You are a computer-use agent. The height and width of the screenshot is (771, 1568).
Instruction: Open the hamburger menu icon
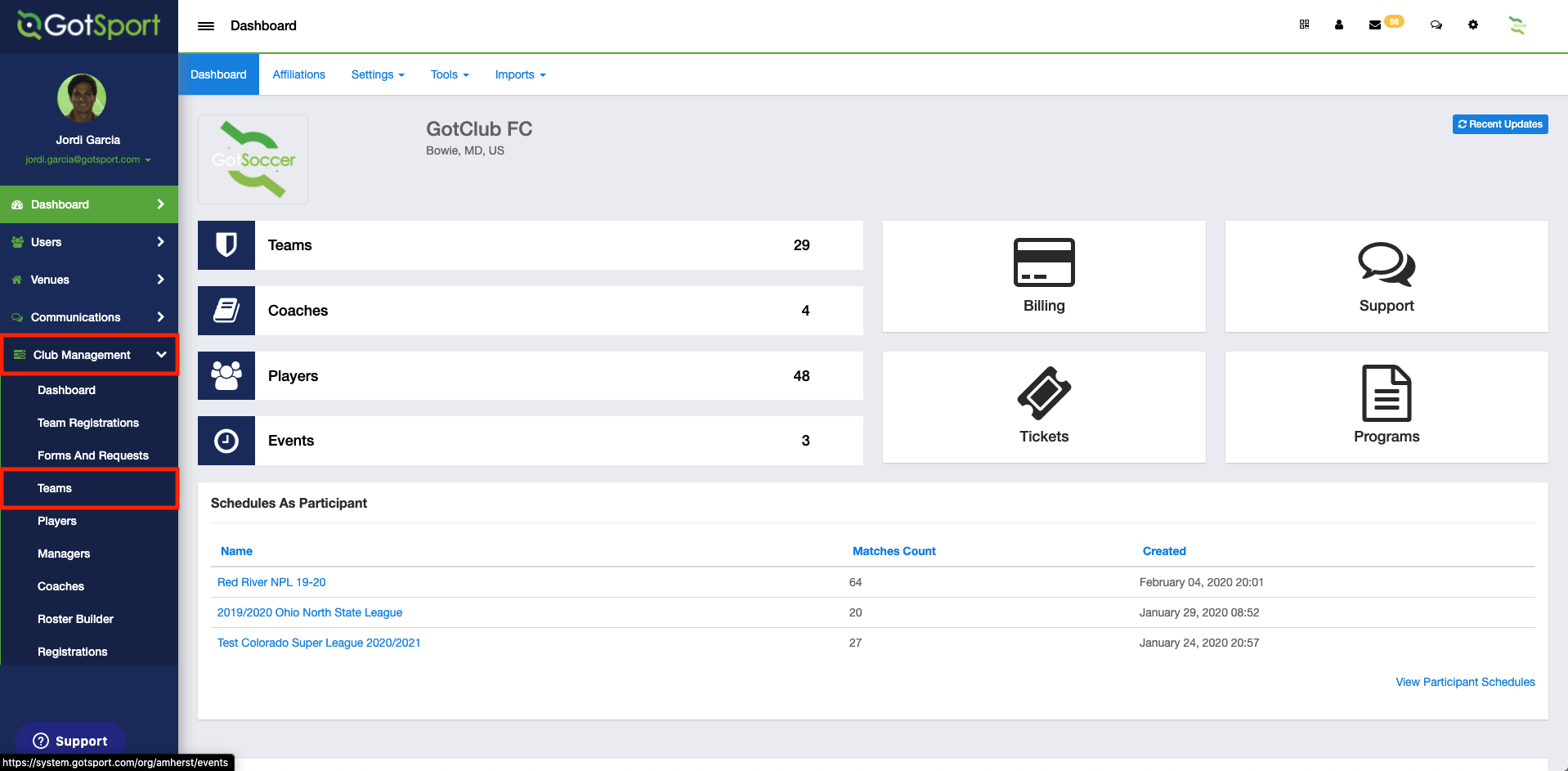pyautogui.click(x=206, y=26)
